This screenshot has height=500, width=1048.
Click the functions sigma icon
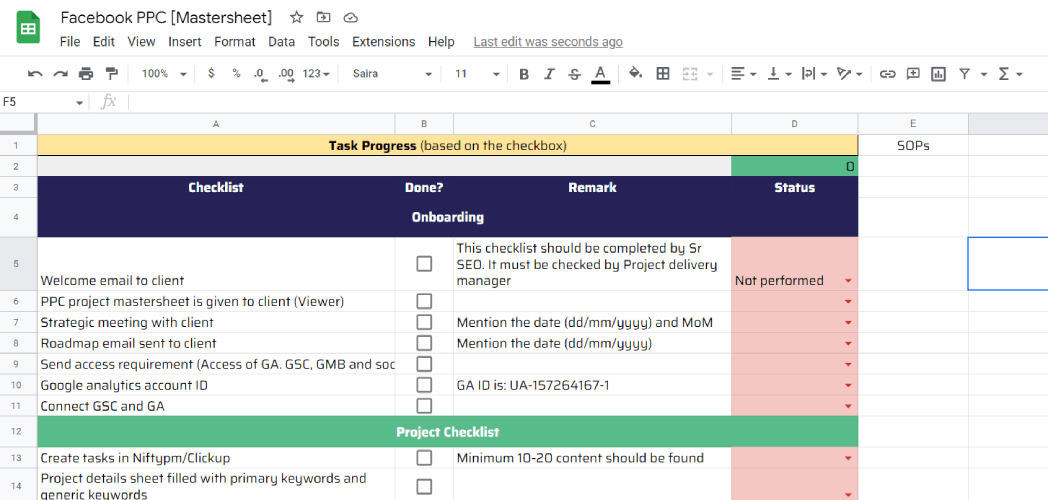1003,74
